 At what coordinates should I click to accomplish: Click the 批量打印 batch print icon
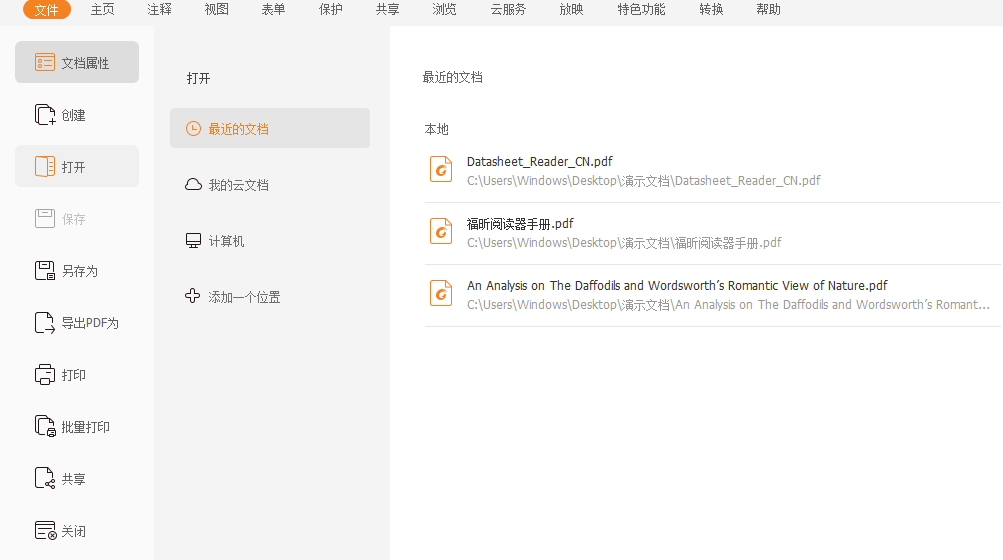coord(45,426)
